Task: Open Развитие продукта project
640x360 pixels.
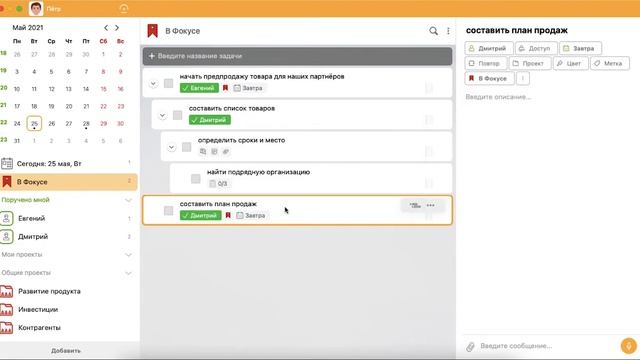Action: tap(69, 291)
